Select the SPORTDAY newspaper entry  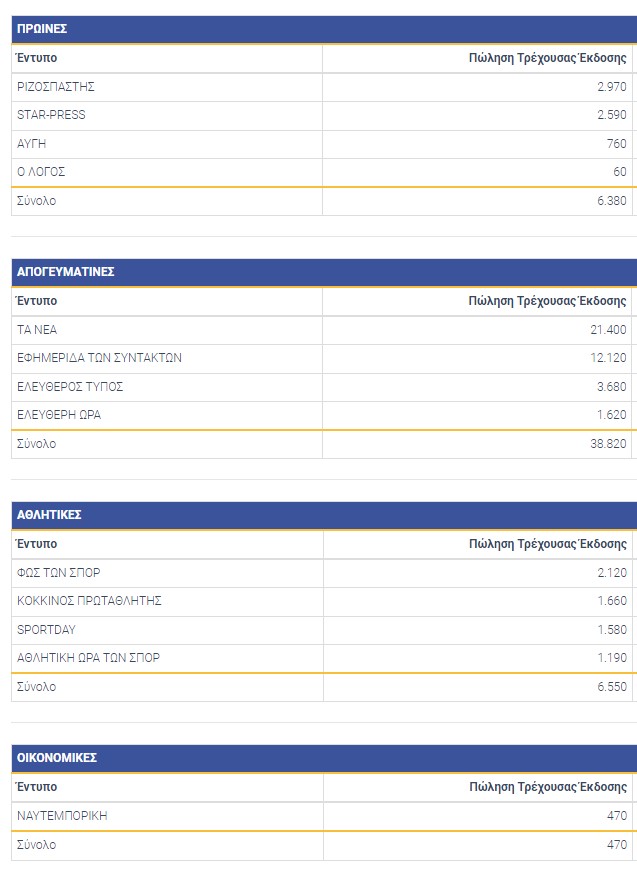[46, 630]
